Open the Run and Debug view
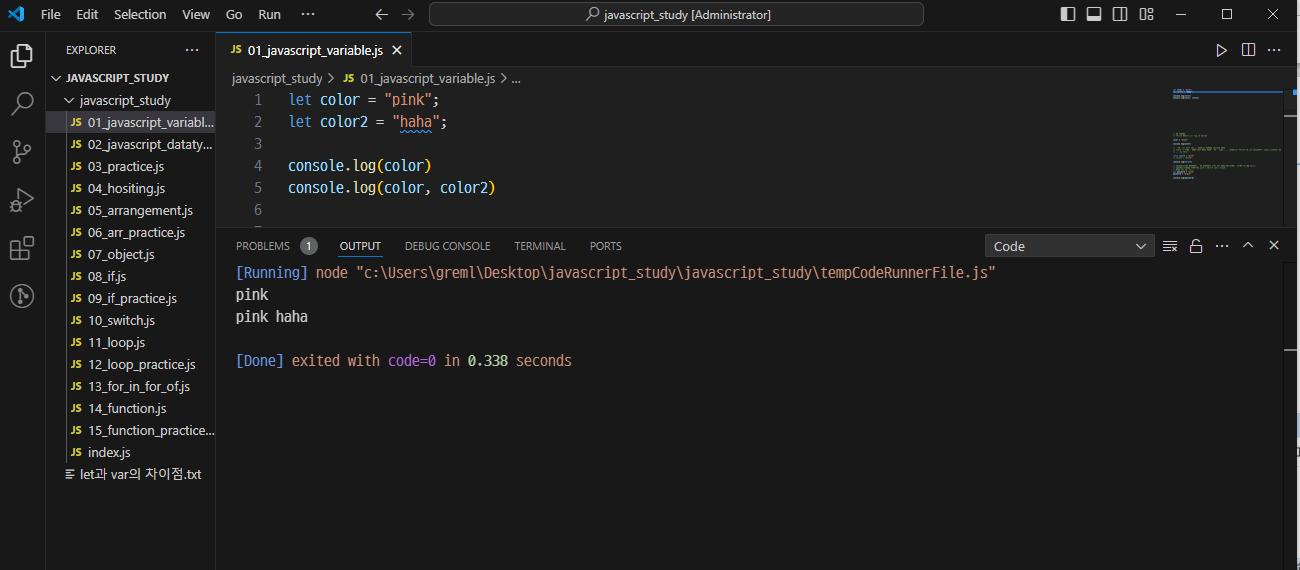1300x570 pixels. [21, 200]
